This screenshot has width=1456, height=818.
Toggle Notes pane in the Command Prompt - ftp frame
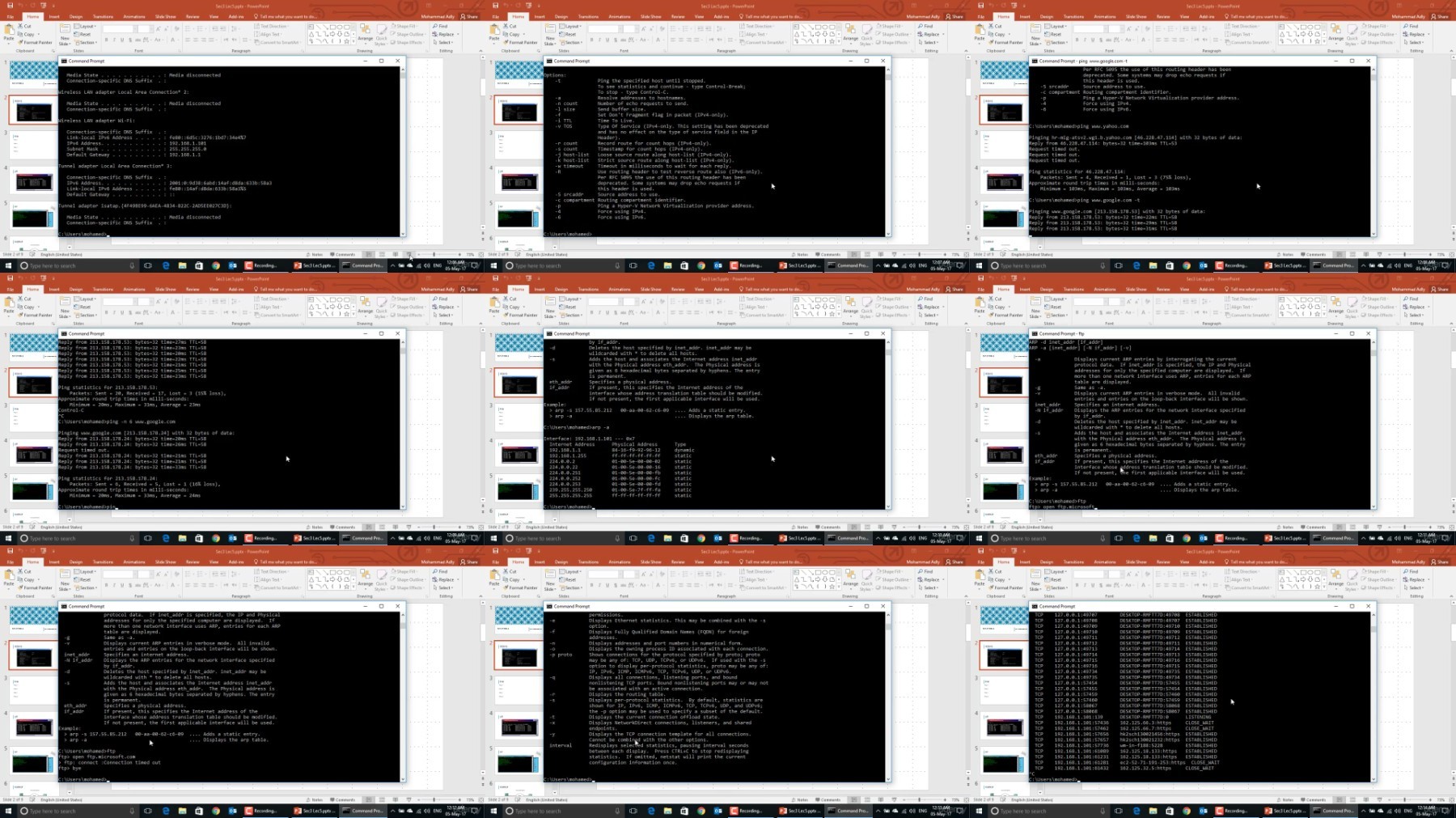[x=1286, y=527]
